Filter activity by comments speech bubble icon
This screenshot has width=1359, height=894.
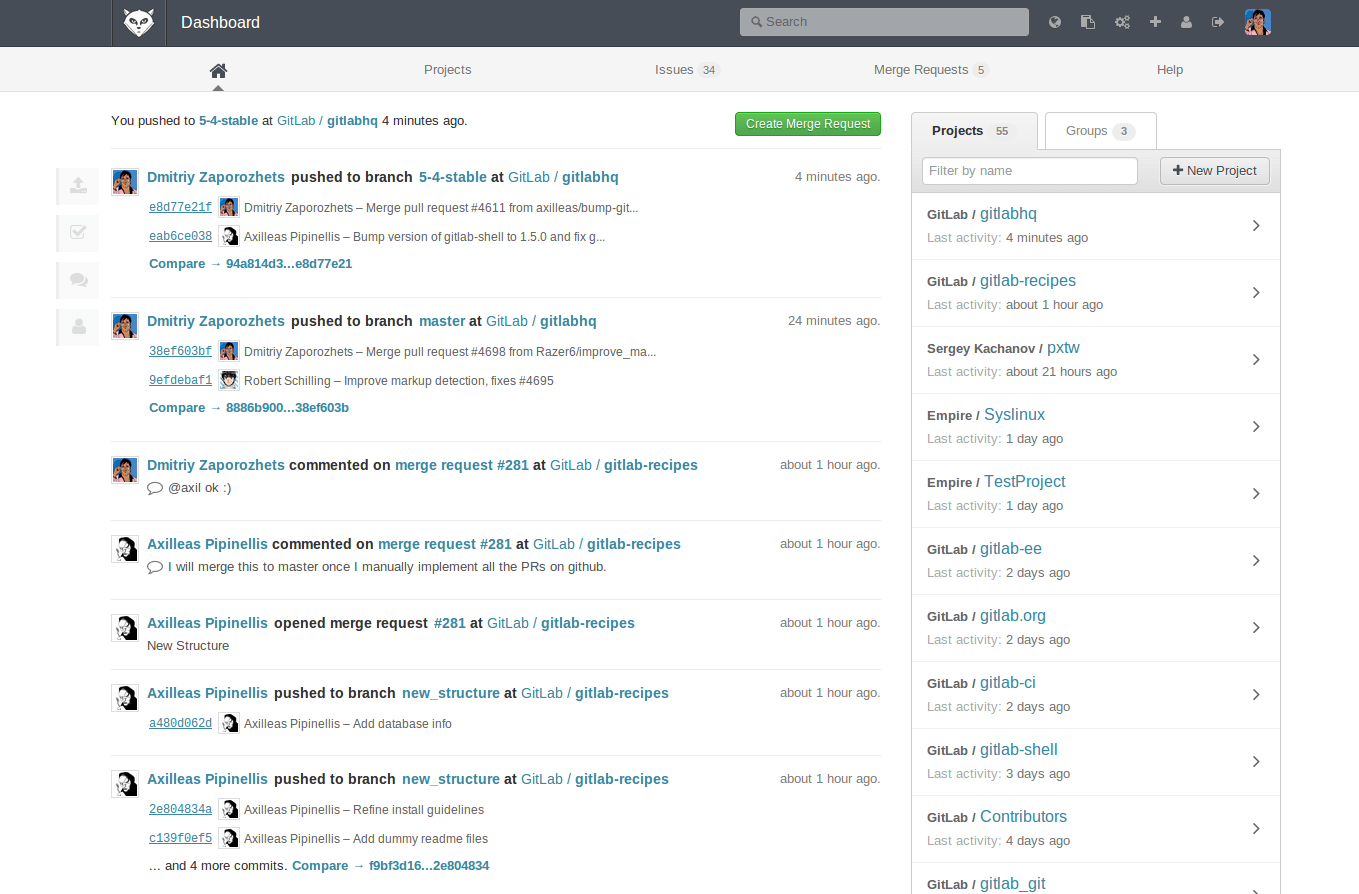pyautogui.click(x=77, y=280)
